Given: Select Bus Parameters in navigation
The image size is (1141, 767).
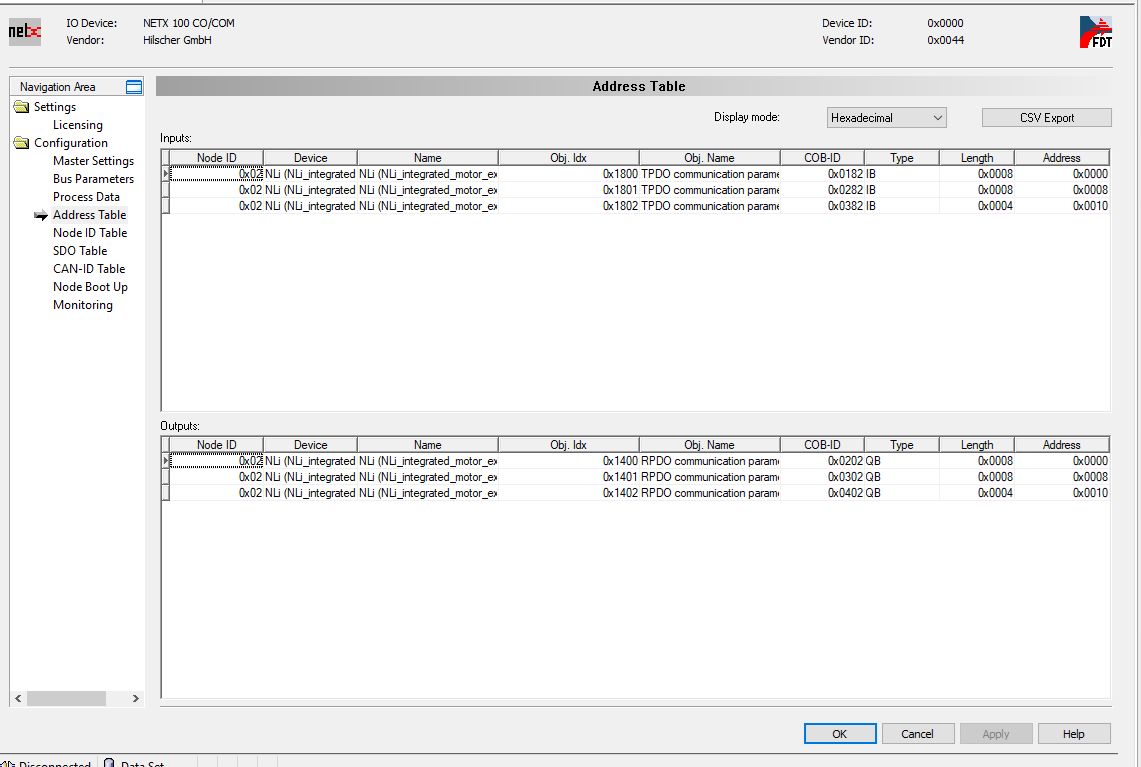Looking at the screenshot, I should tap(93, 179).
